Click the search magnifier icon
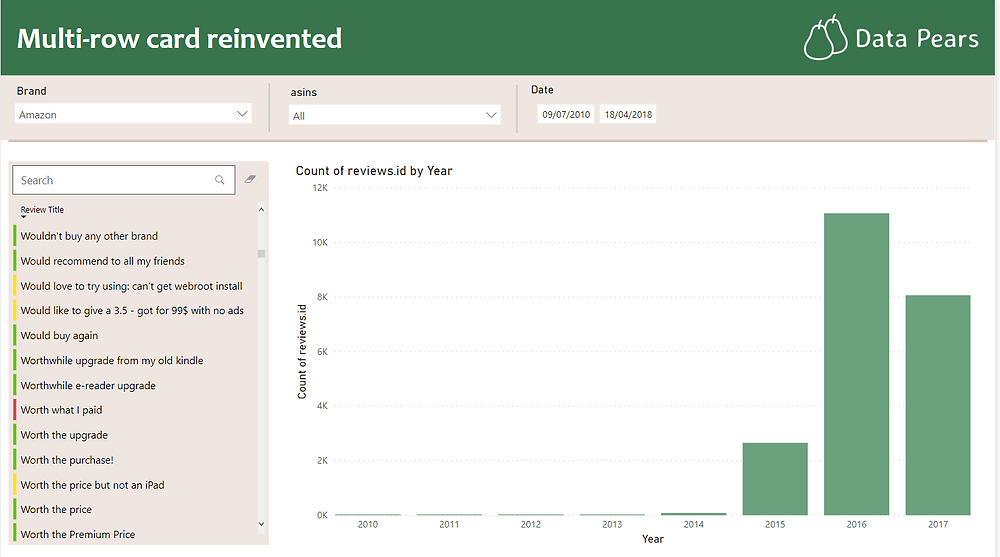This screenshot has height=557, width=1000. tap(220, 180)
